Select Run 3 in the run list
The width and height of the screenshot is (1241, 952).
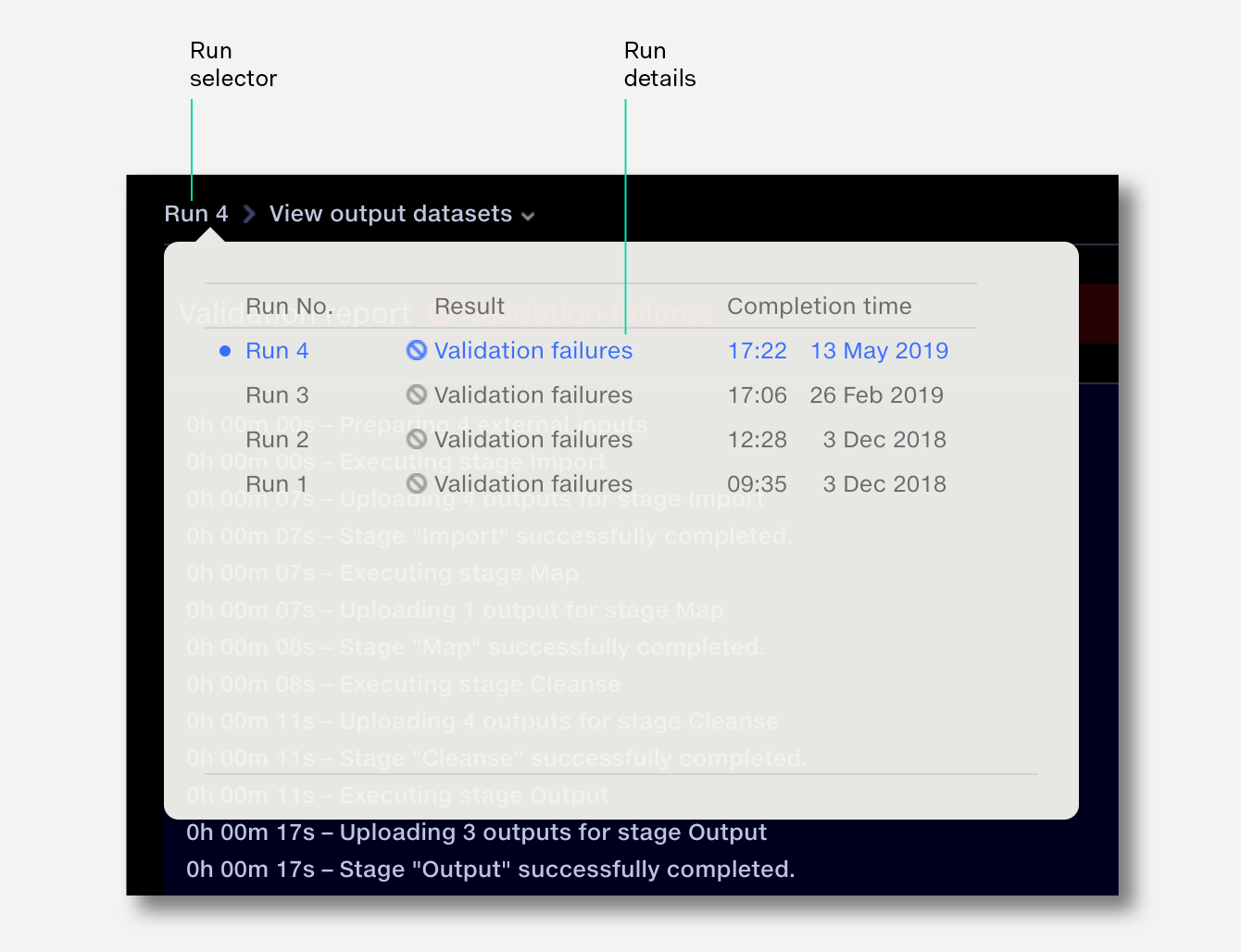click(277, 395)
